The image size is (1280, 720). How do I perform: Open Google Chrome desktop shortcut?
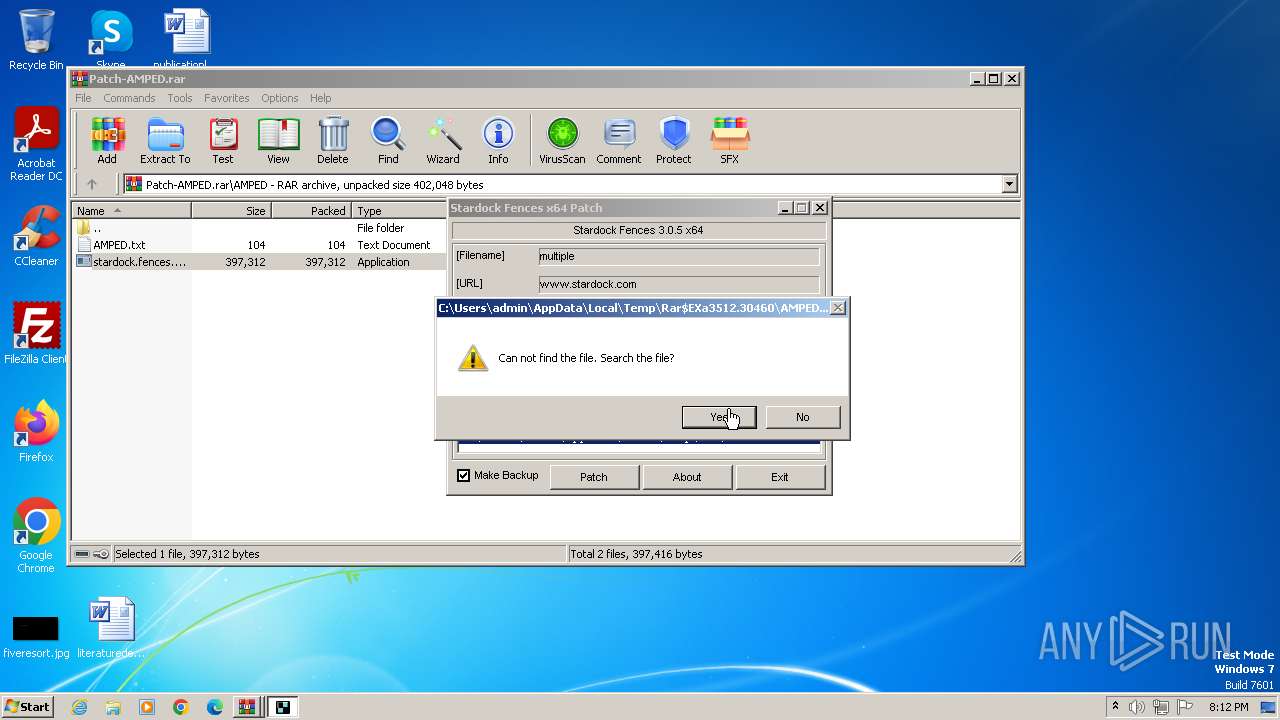36,536
